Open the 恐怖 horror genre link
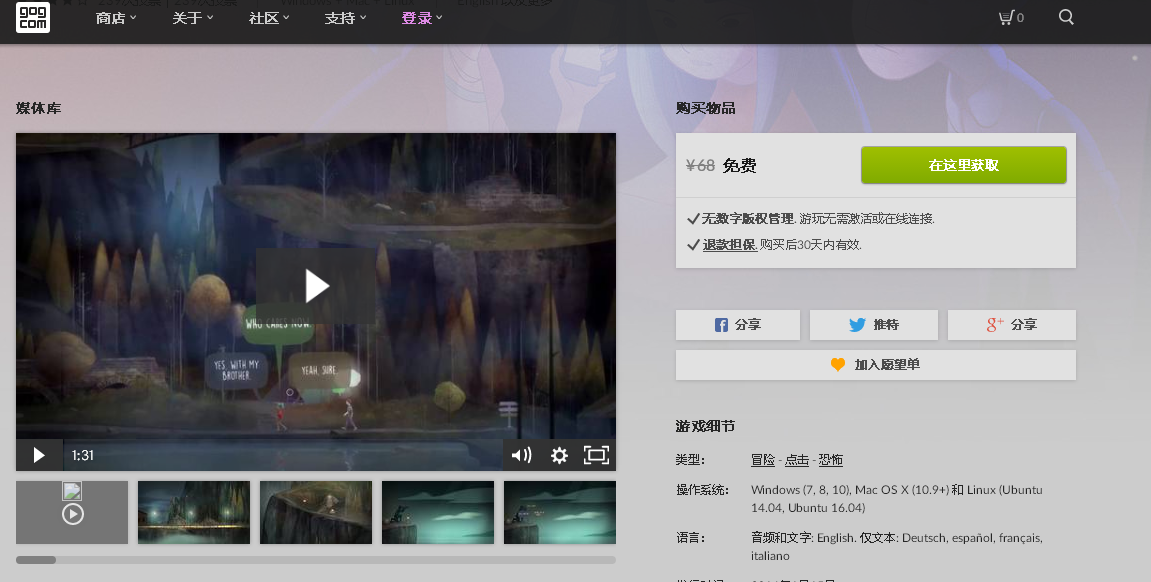 [x=830, y=460]
